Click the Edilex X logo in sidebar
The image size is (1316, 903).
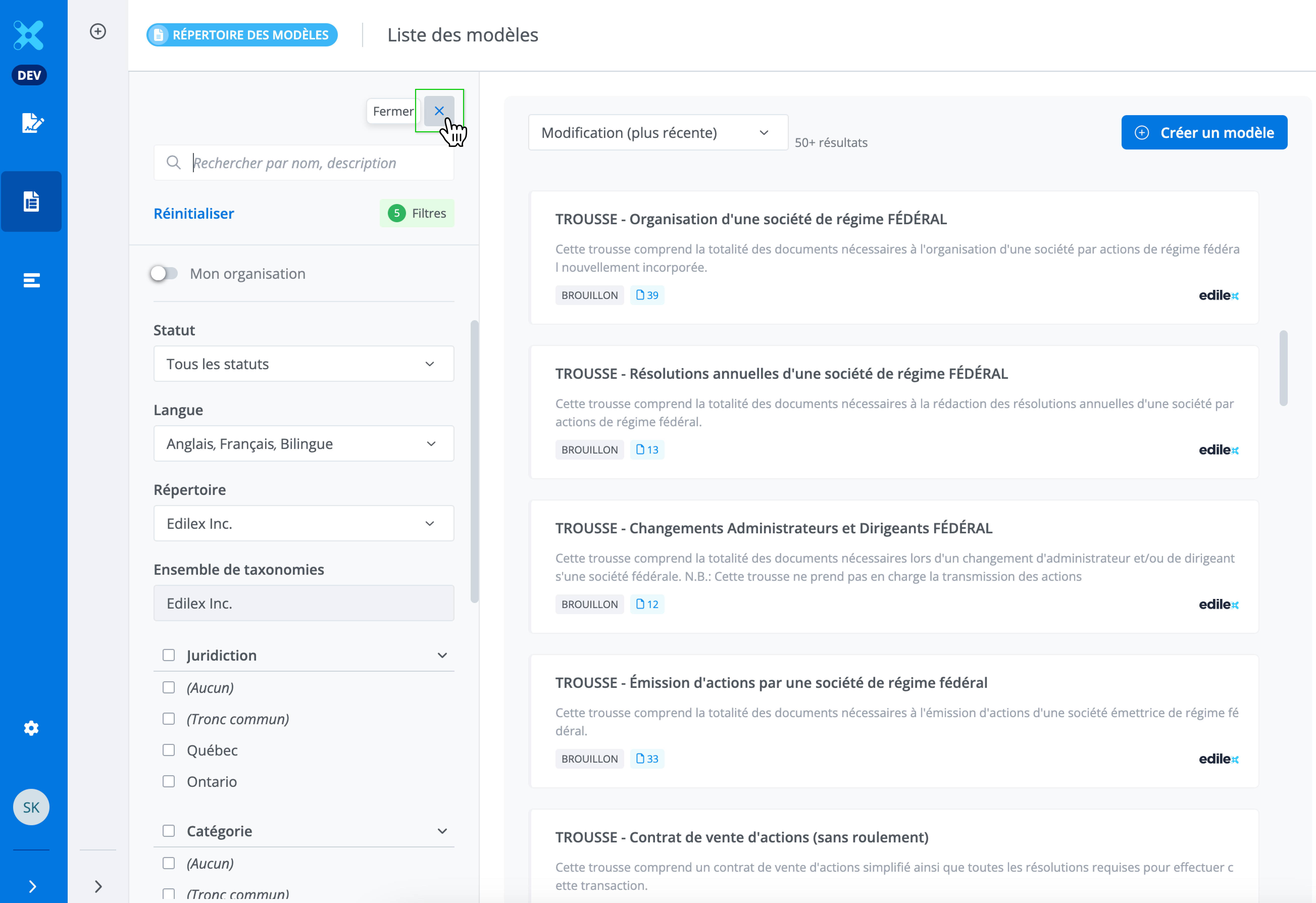tap(29, 35)
